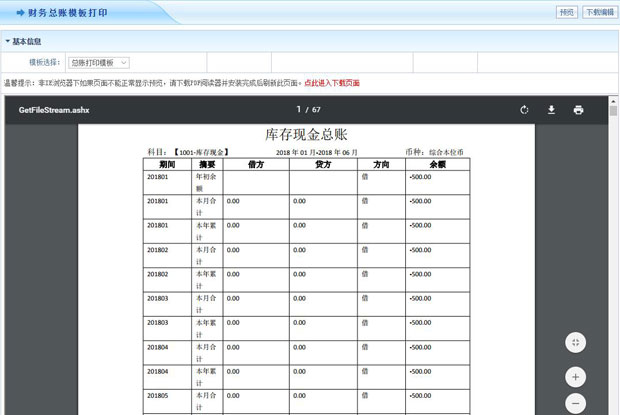Open the 总账打印模板 template dropdown
This screenshot has height=415, width=620.
click(x=98, y=62)
